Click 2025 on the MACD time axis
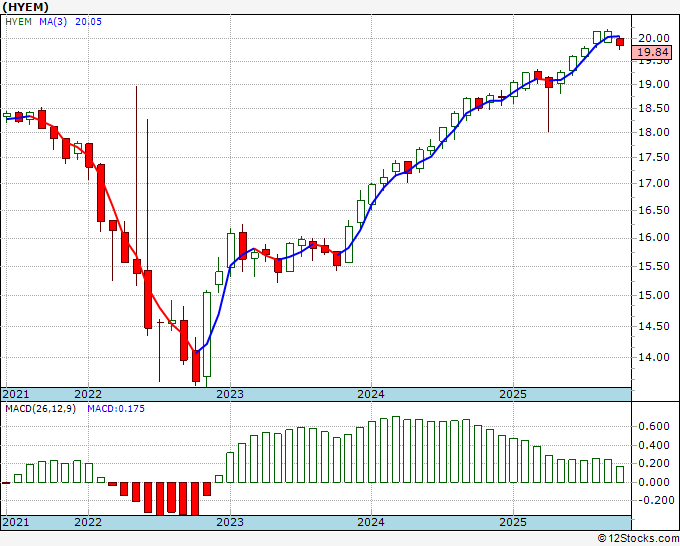Viewport: 680px width, 546px height. (513, 522)
